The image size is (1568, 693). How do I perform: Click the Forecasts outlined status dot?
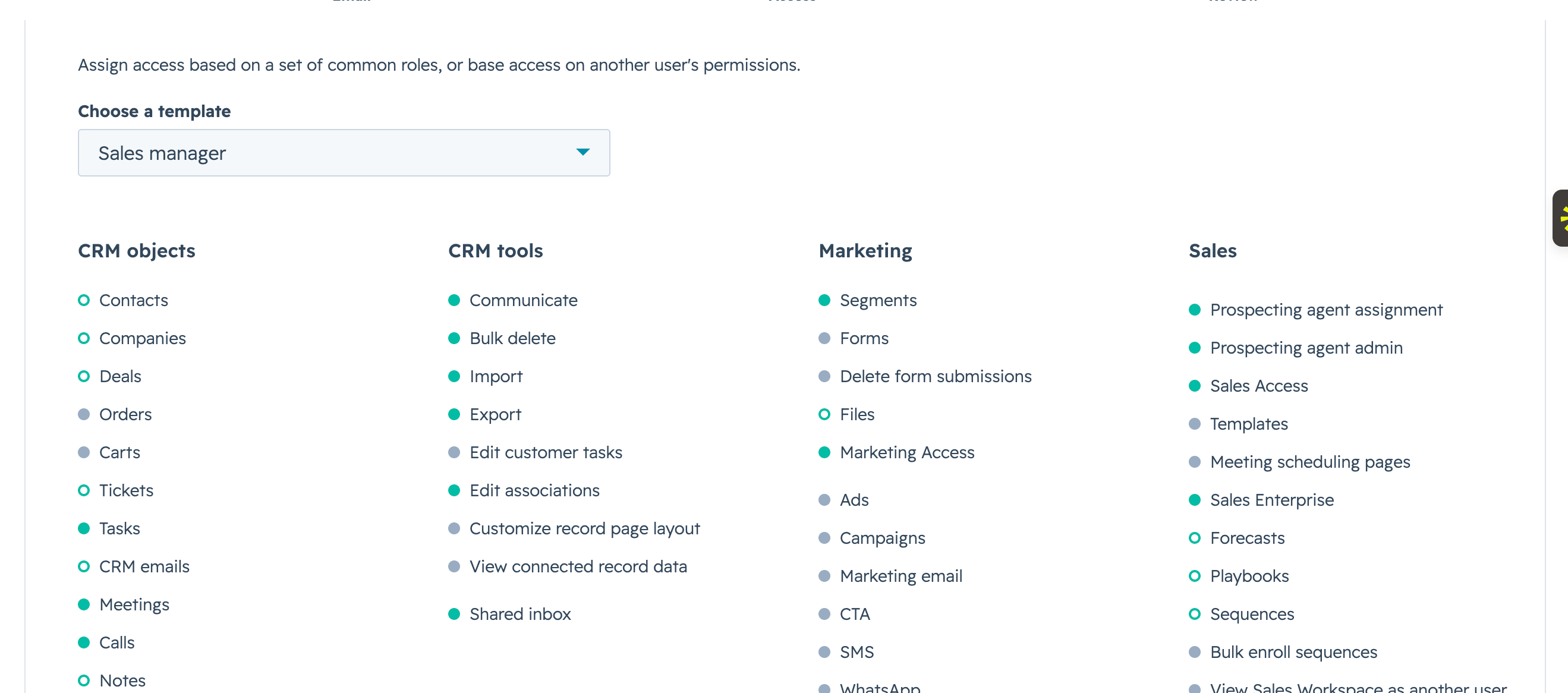click(x=1194, y=538)
